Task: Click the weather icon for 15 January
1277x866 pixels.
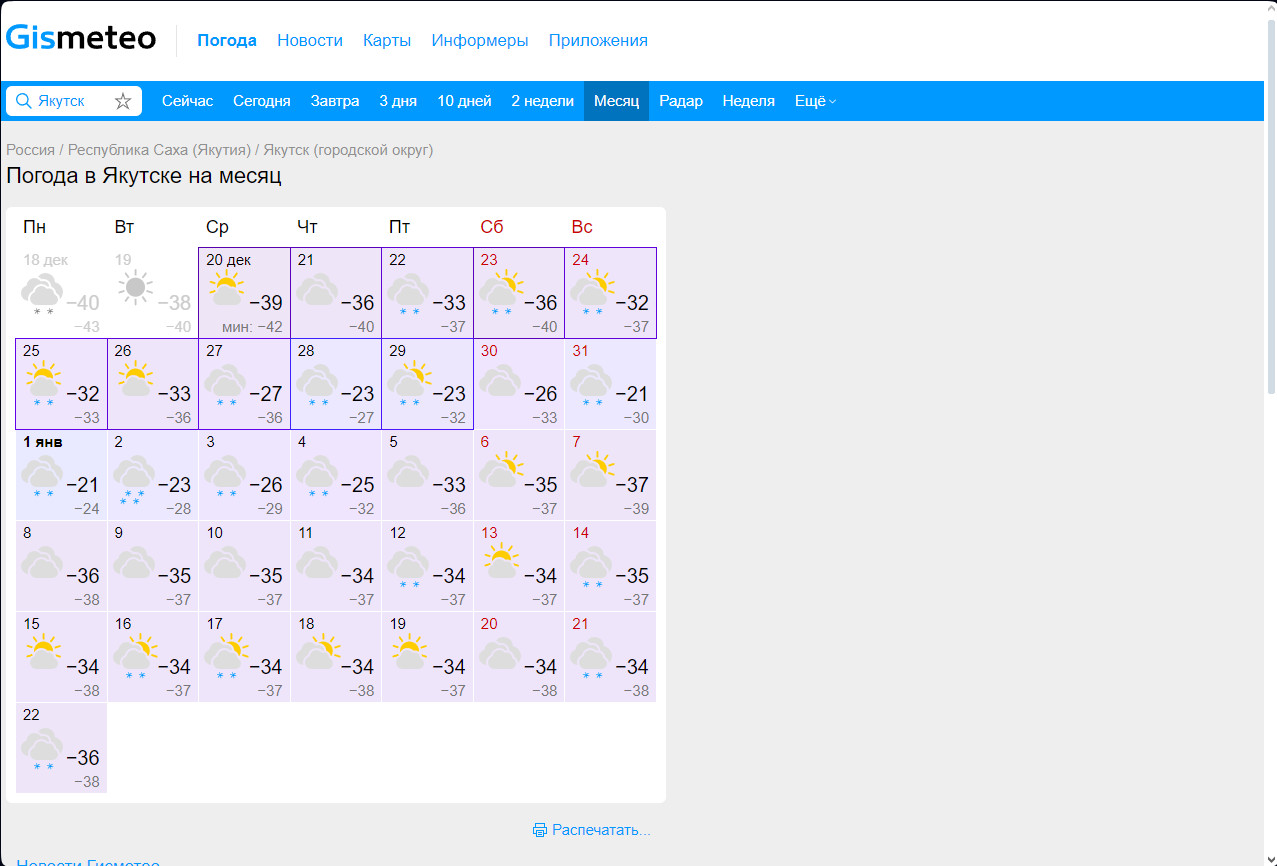Action: coord(43,652)
